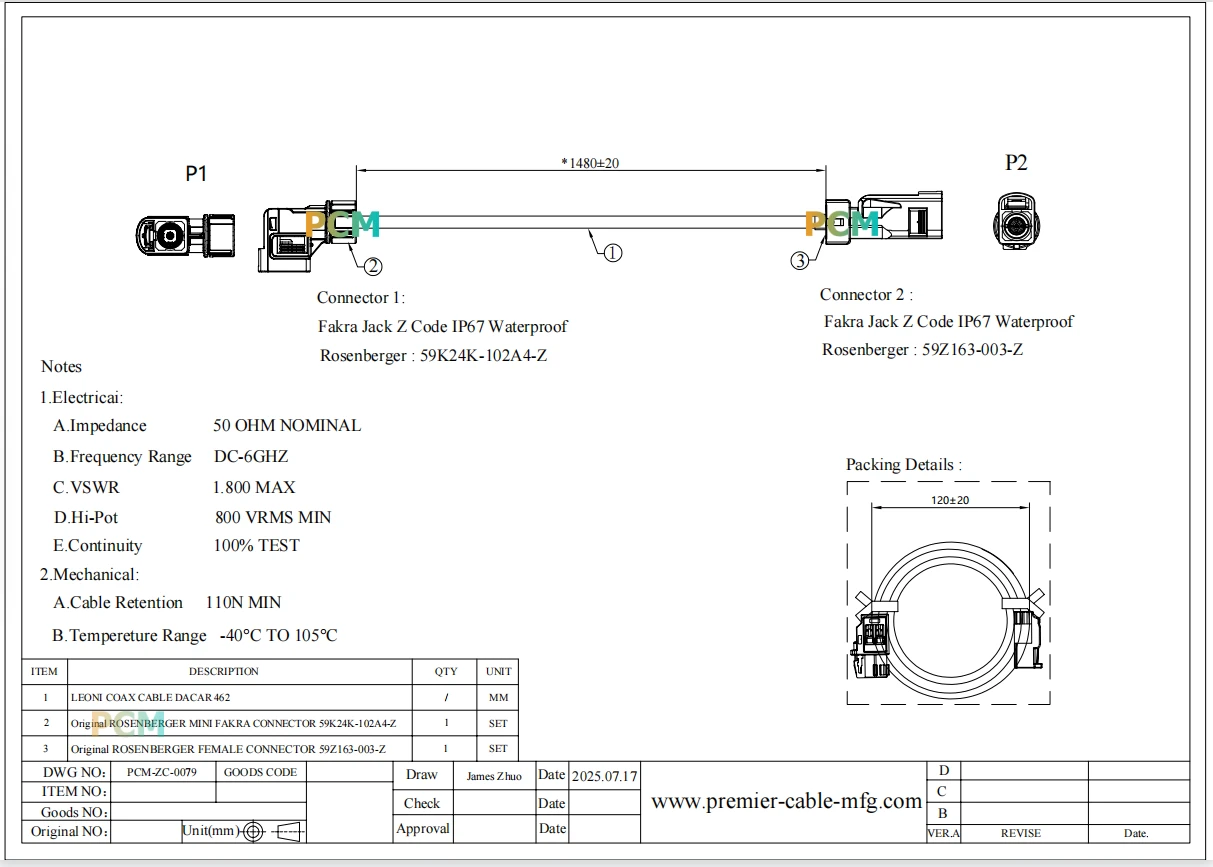Click the REVISE column header cell
Viewport: 1213px width, 867px height.
(x=1020, y=833)
